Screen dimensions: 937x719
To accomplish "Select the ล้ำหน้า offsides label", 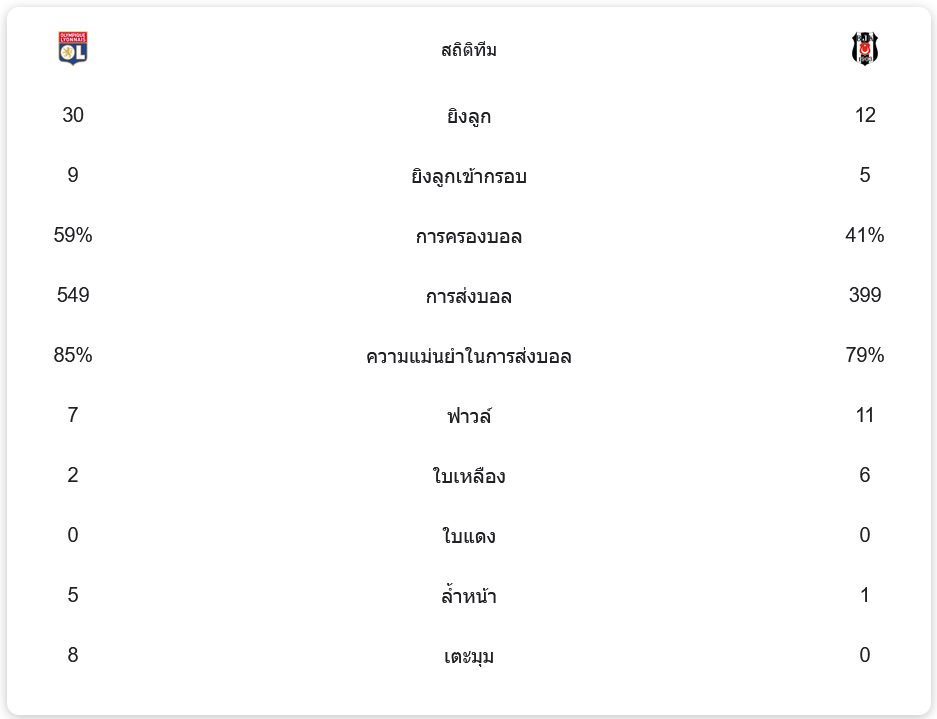I will (468, 596).
